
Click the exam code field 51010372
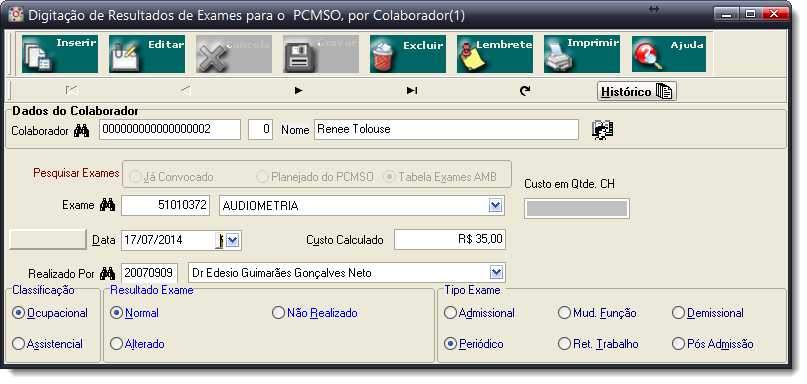tap(165, 205)
